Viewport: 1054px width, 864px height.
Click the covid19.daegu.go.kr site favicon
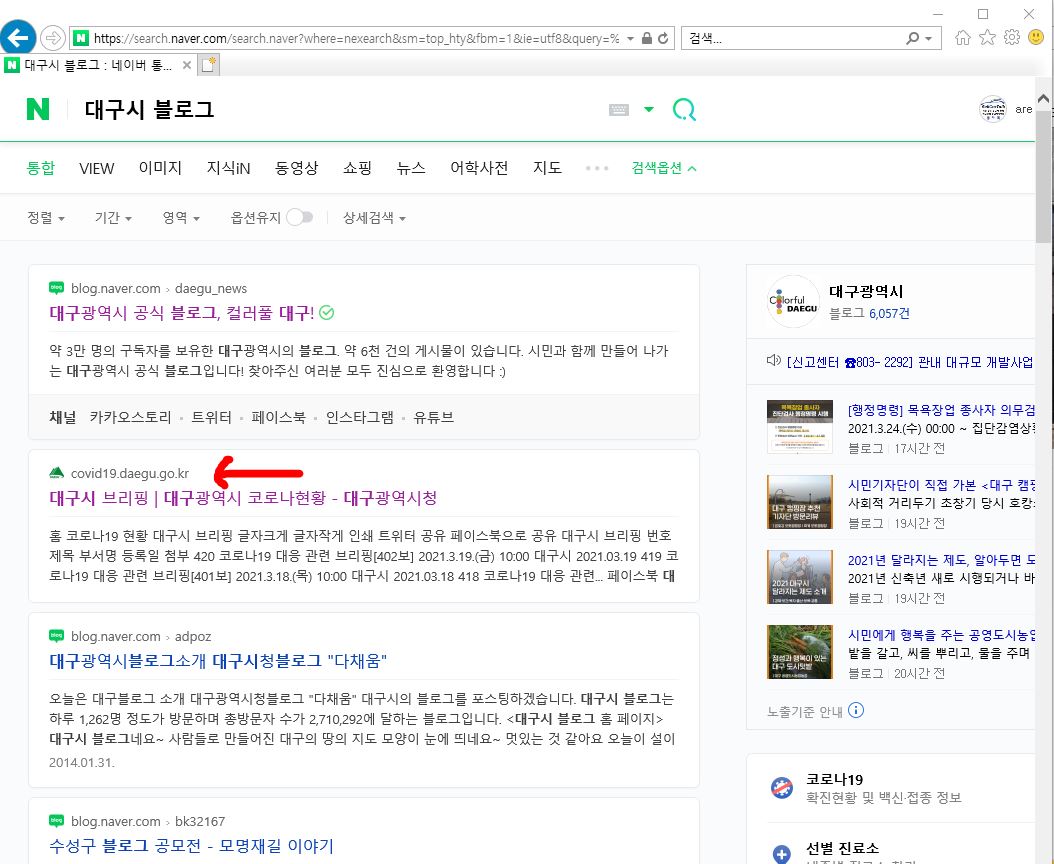[56, 473]
